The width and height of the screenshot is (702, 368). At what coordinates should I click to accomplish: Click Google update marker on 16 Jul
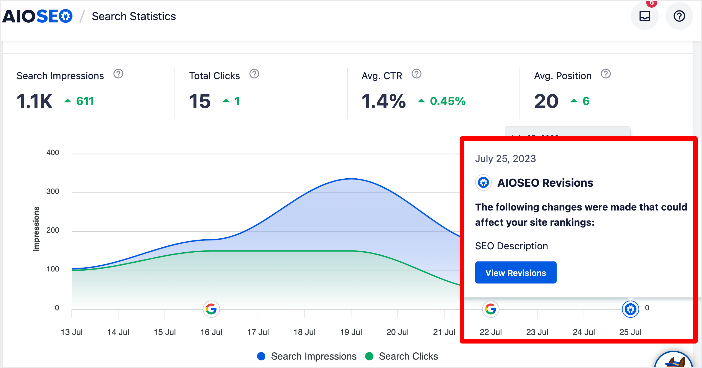point(211,308)
